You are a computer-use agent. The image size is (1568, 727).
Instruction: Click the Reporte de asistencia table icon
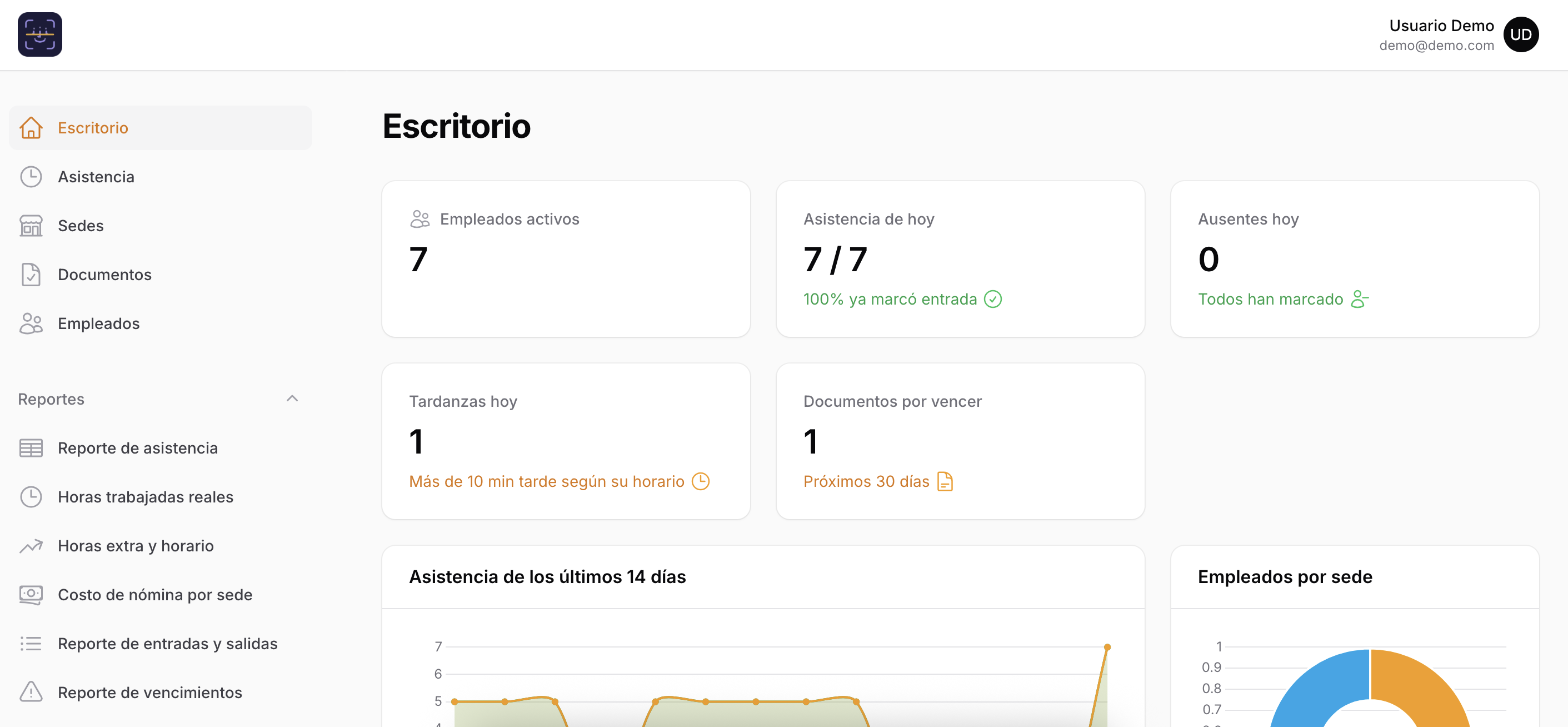31,448
